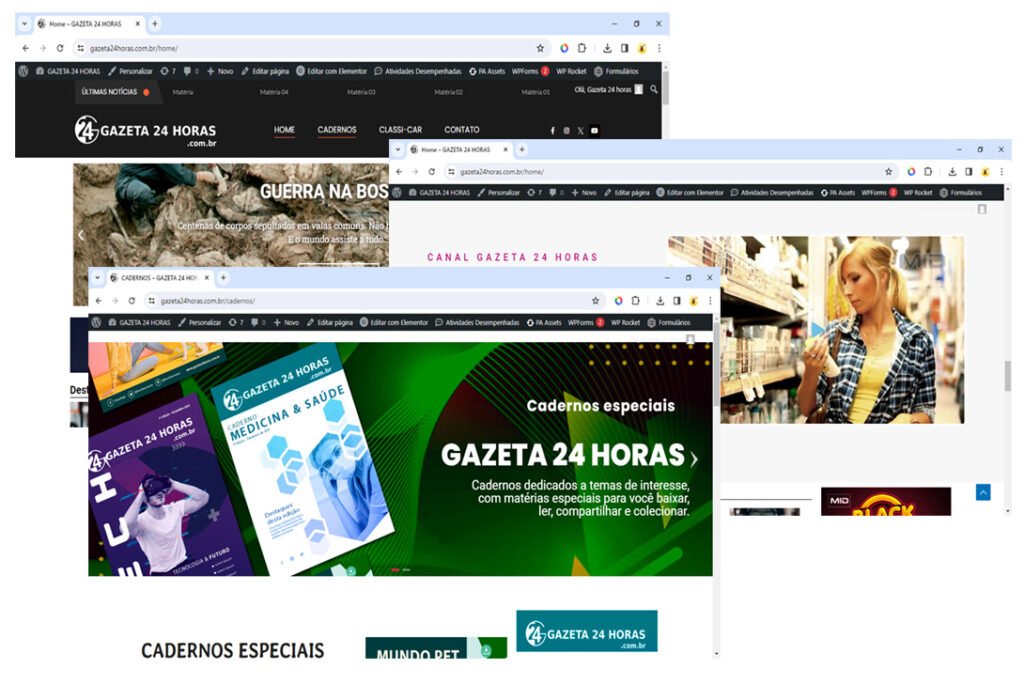View site information icon in the Cadernos address bar

tap(152, 301)
